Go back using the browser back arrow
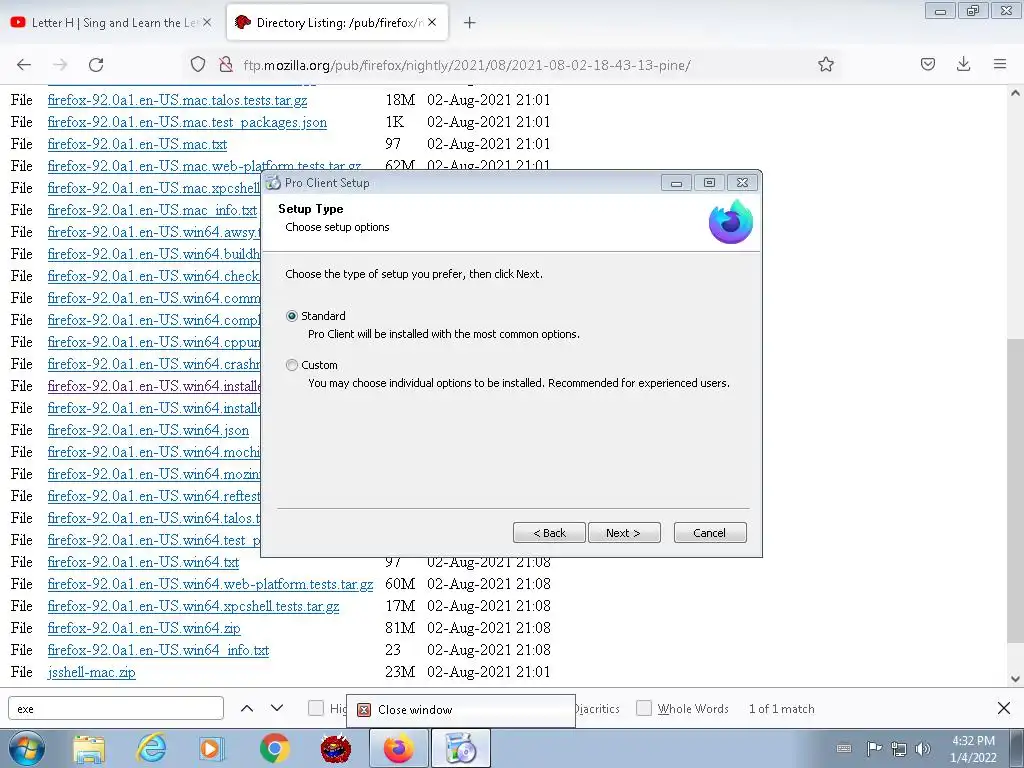 click(x=24, y=64)
